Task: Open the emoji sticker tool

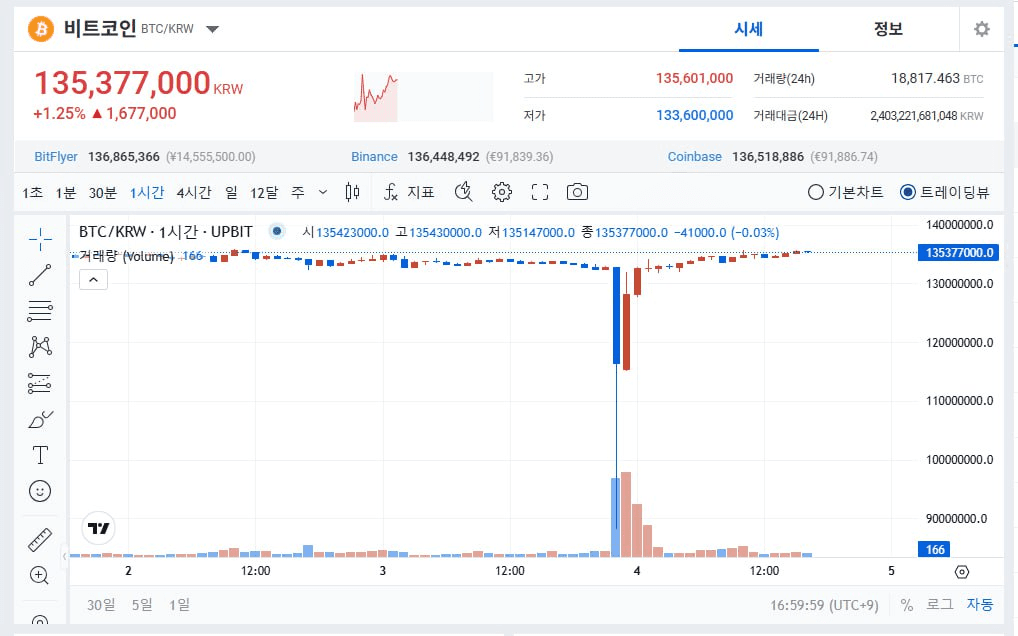Action: click(x=40, y=491)
